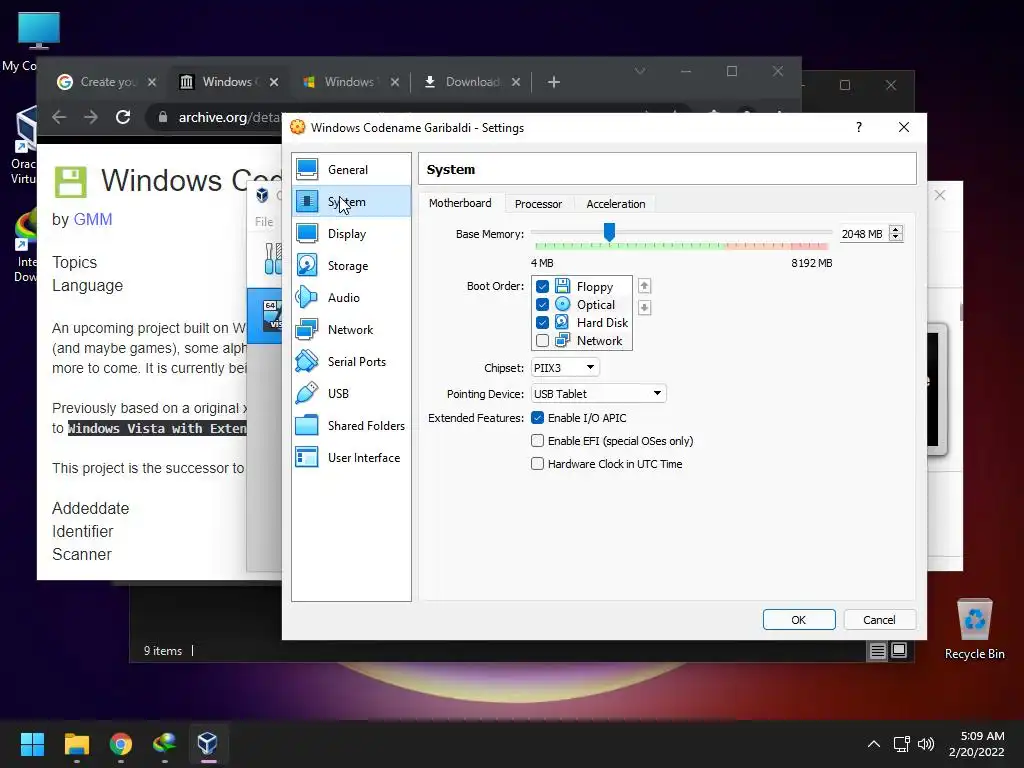Select Hard Disk row in boot order list
This screenshot has width=1024, height=768.
(x=583, y=323)
